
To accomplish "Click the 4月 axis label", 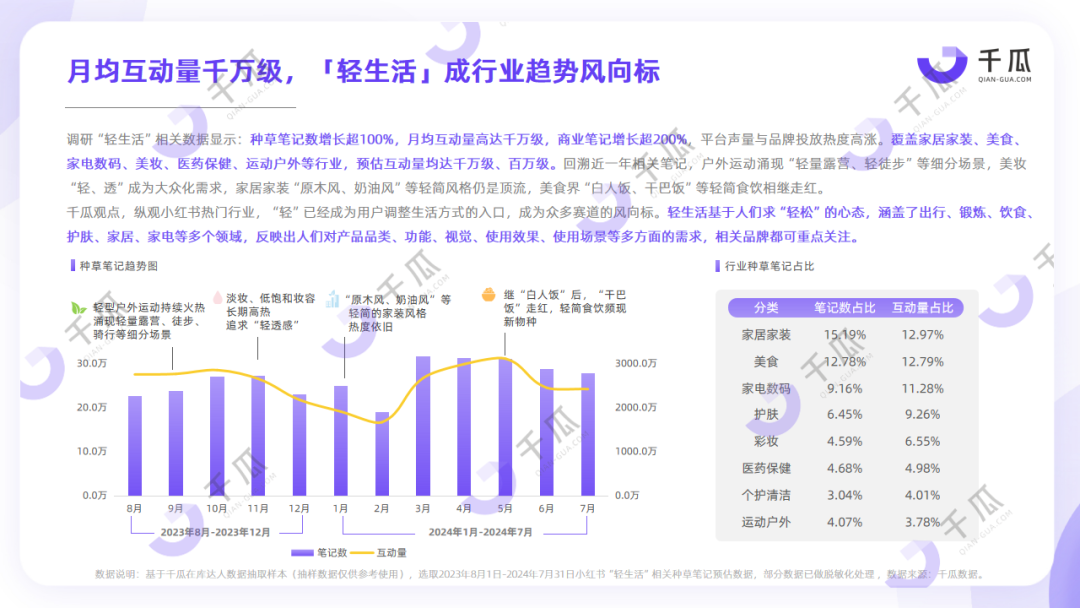I will (464, 508).
